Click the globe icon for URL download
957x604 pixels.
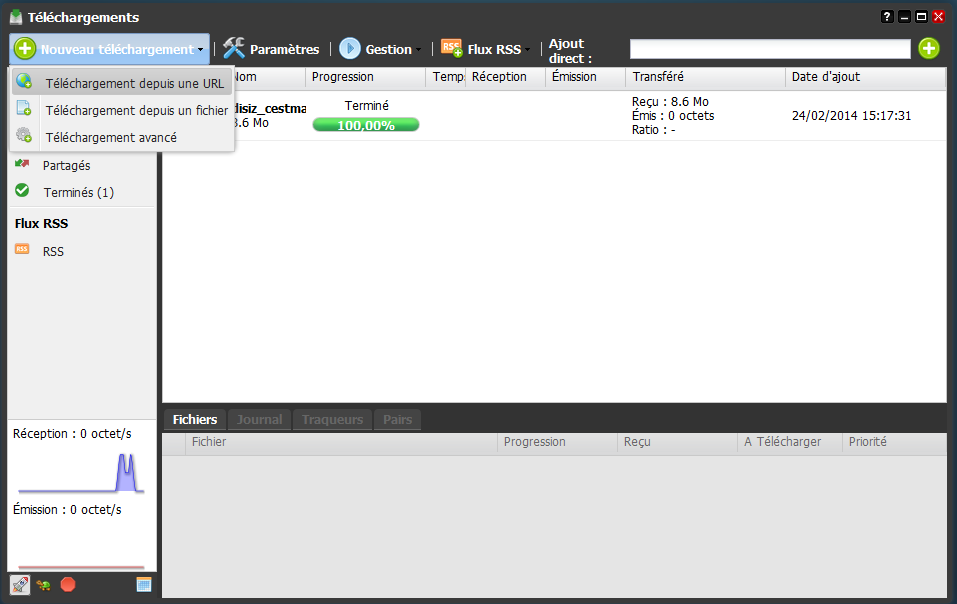[x=24, y=81]
